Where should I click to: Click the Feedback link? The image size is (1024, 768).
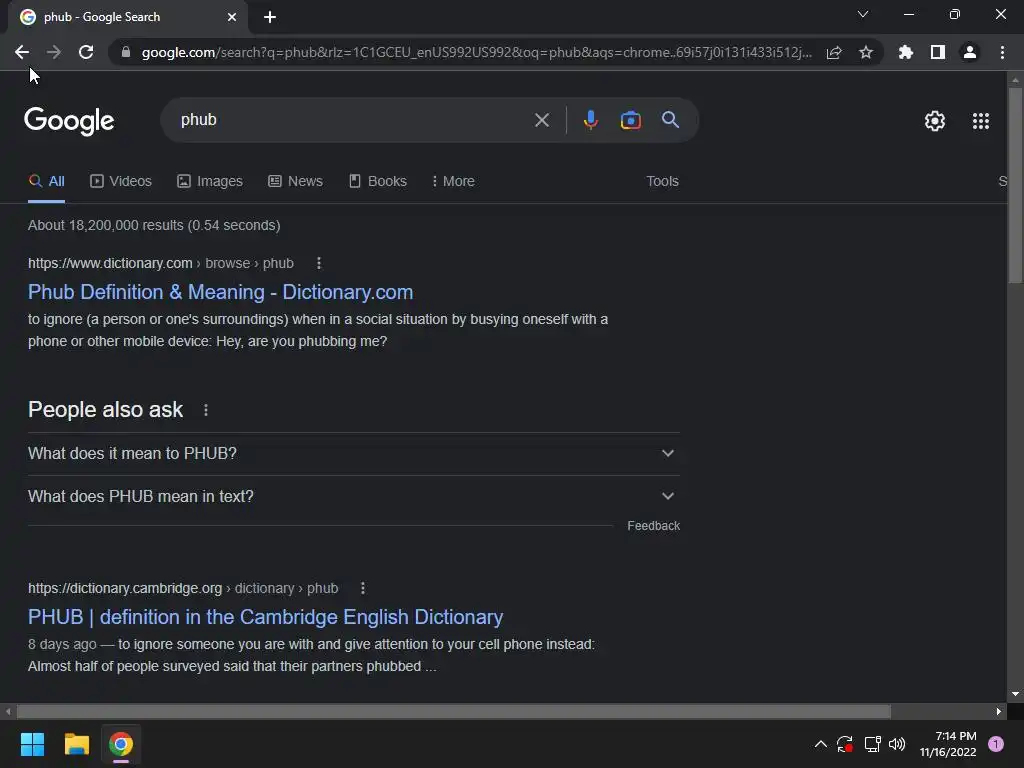click(x=654, y=526)
